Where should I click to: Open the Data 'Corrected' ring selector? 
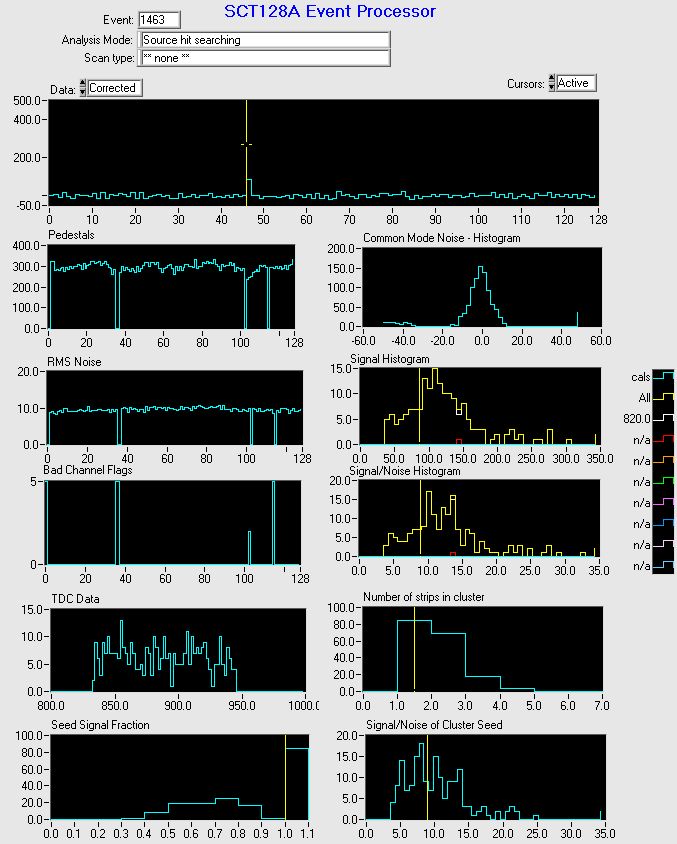(114, 88)
